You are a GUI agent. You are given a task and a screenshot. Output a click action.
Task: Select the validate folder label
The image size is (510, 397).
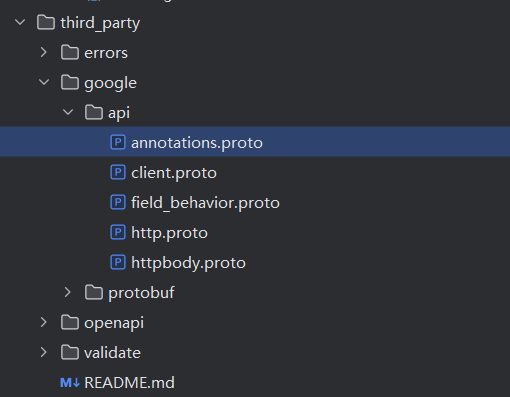112,353
